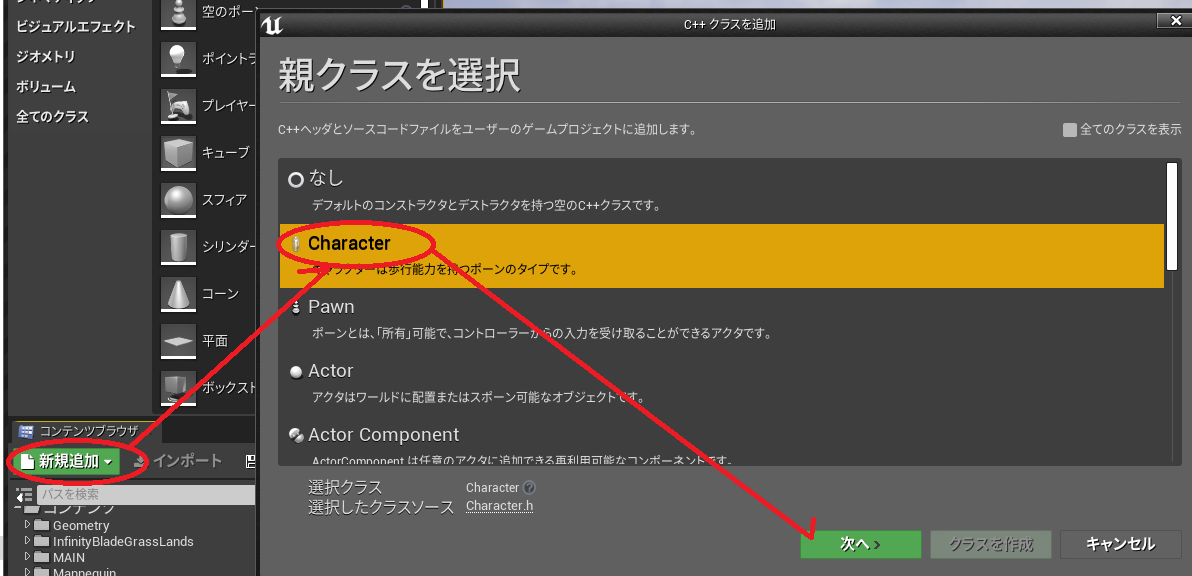Pick the plane (平面) shape icon
Screen dimensions: 1192x576
pyautogui.click(x=179, y=341)
